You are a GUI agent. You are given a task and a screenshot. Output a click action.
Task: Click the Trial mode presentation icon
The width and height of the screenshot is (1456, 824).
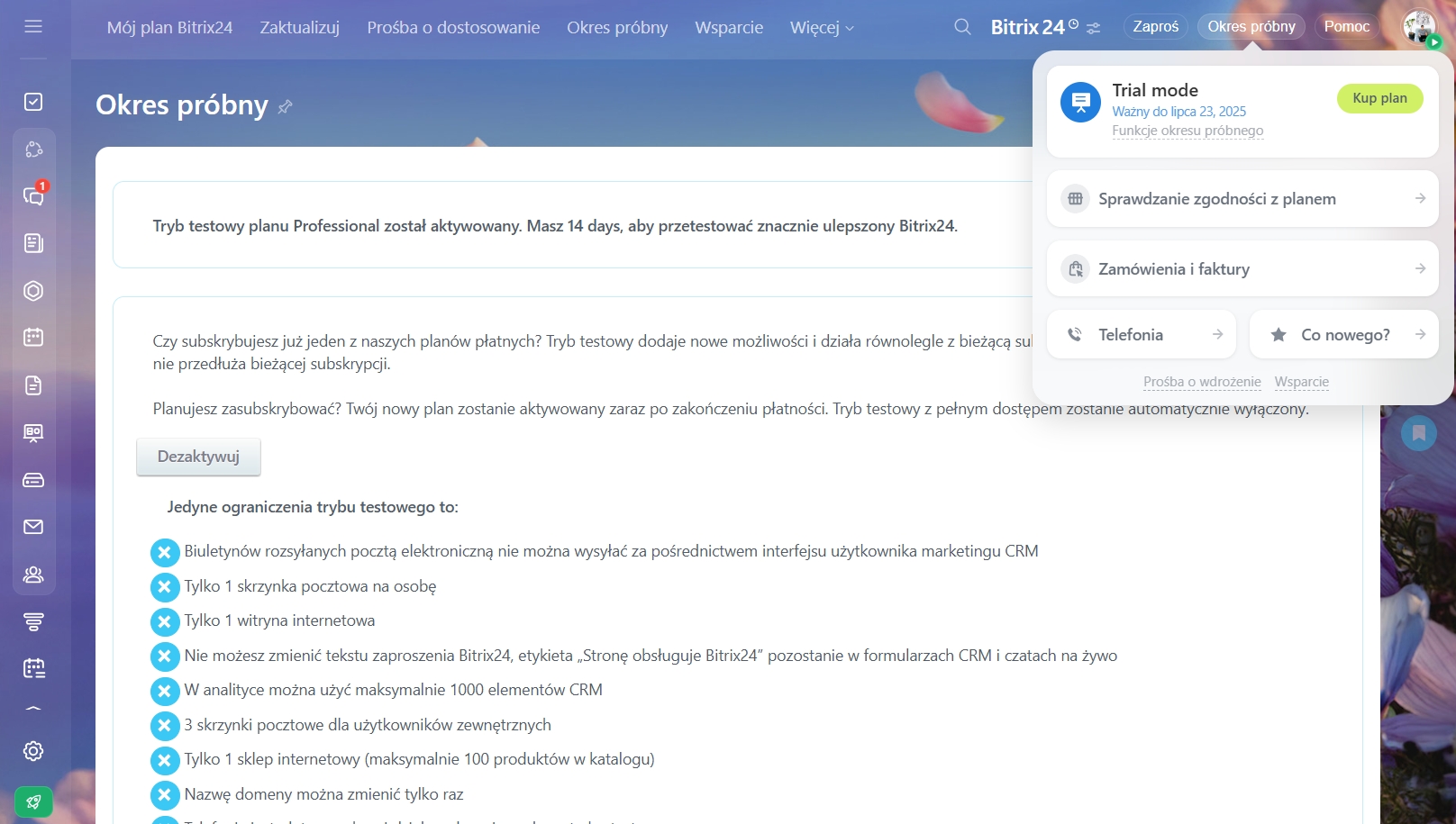click(x=1080, y=103)
